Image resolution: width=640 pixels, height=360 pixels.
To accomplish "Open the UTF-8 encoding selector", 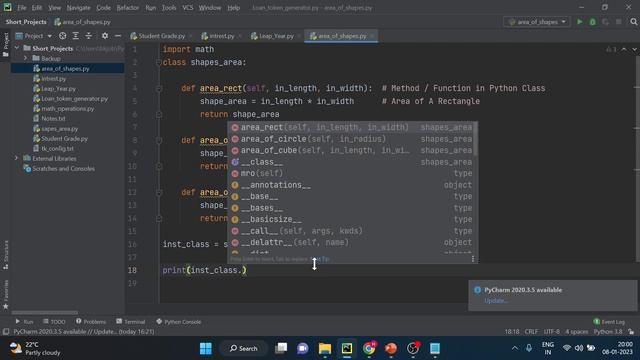I will [x=551, y=331].
